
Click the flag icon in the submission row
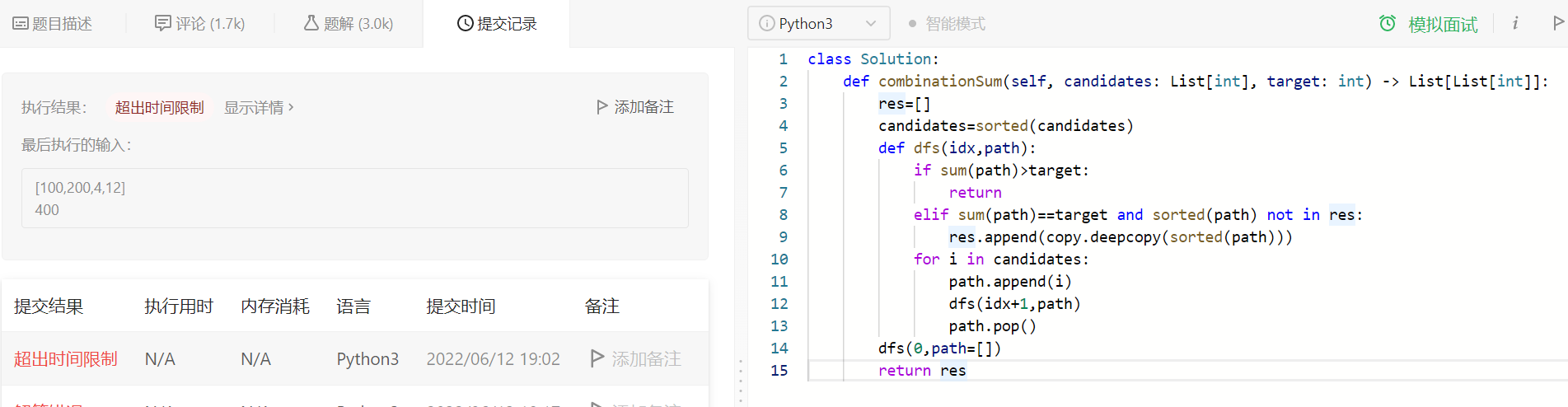click(598, 358)
